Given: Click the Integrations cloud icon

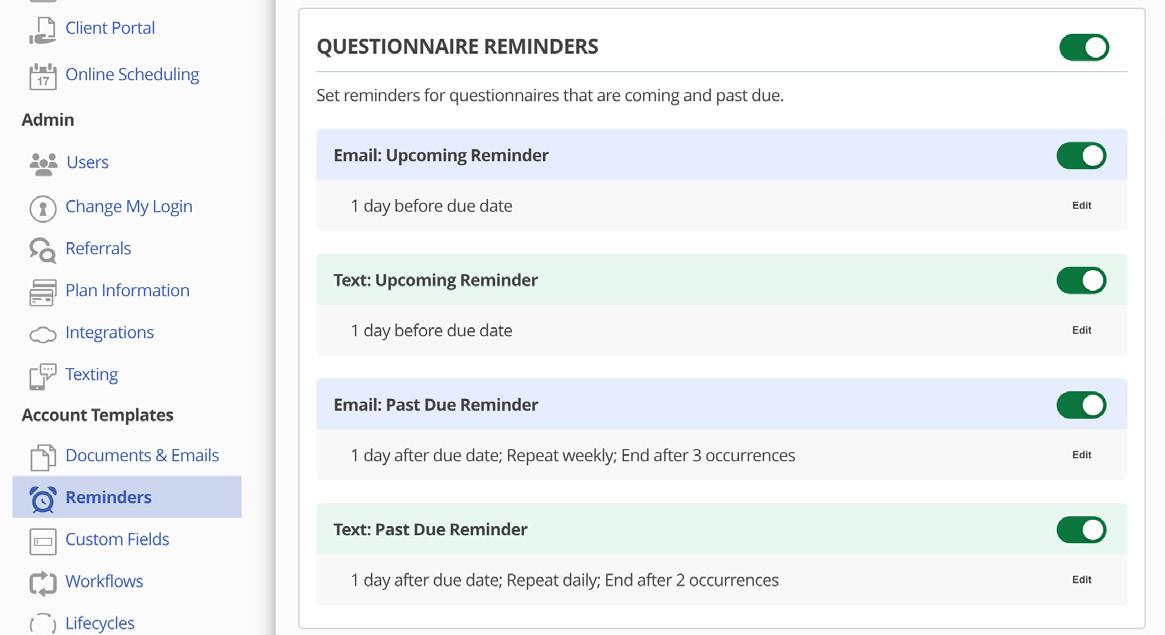Looking at the screenshot, I should click(42, 334).
